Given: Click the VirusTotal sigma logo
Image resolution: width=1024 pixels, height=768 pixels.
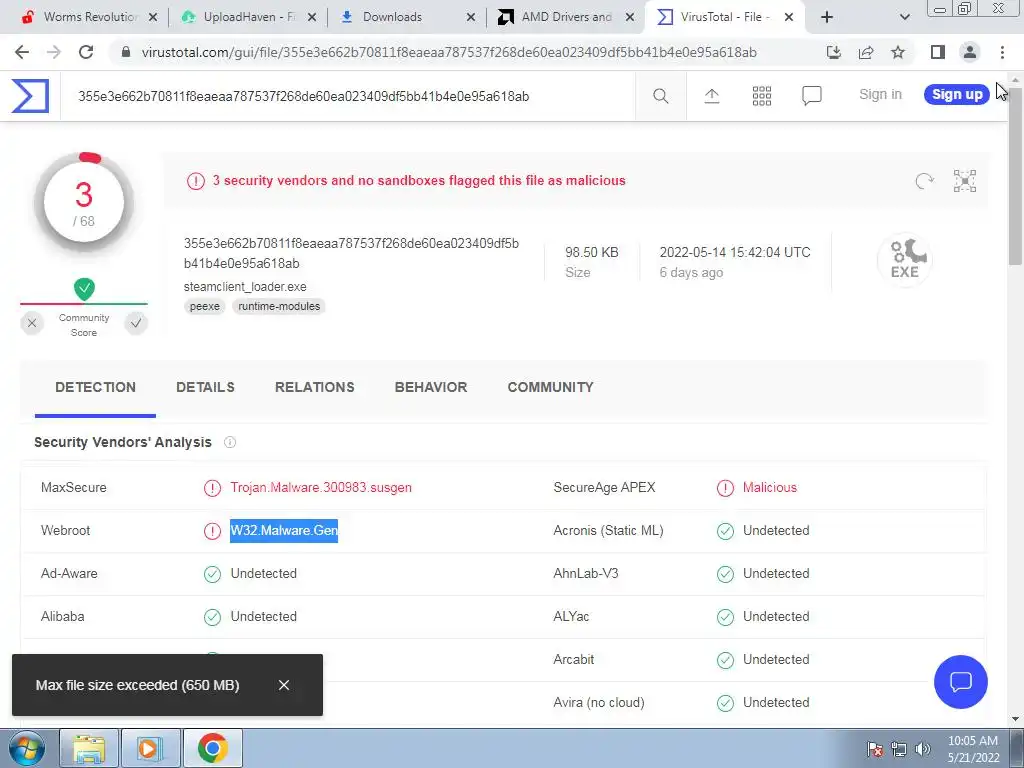Looking at the screenshot, I should click(x=30, y=96).
